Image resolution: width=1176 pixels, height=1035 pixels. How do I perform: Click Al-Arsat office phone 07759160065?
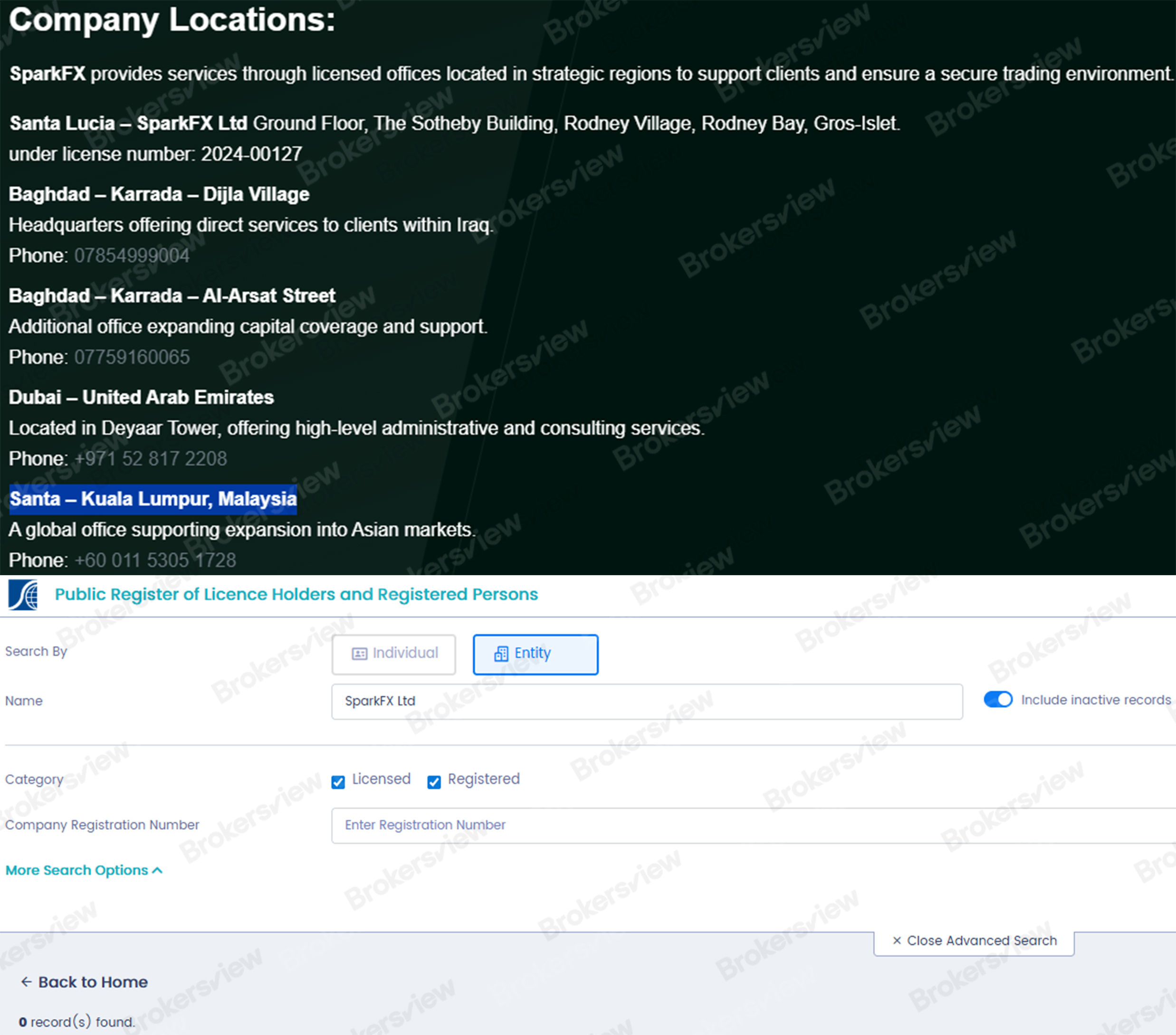click(132, 357)
